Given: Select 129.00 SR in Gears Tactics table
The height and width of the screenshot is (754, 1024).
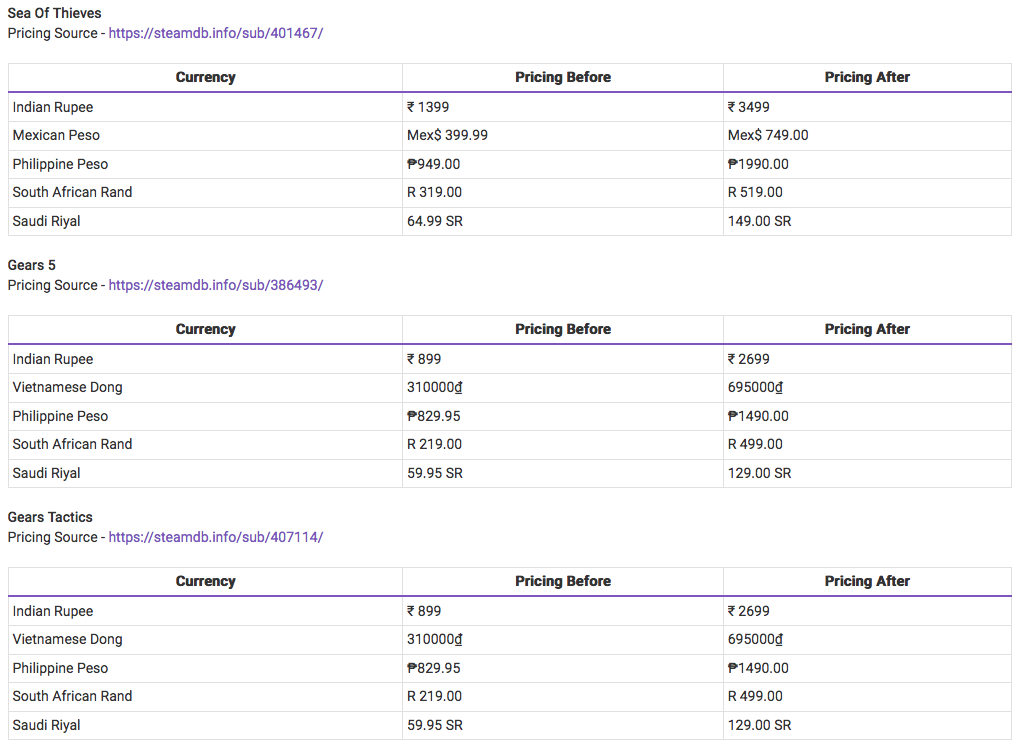Looking at the screenshot, I should [760, 725].
